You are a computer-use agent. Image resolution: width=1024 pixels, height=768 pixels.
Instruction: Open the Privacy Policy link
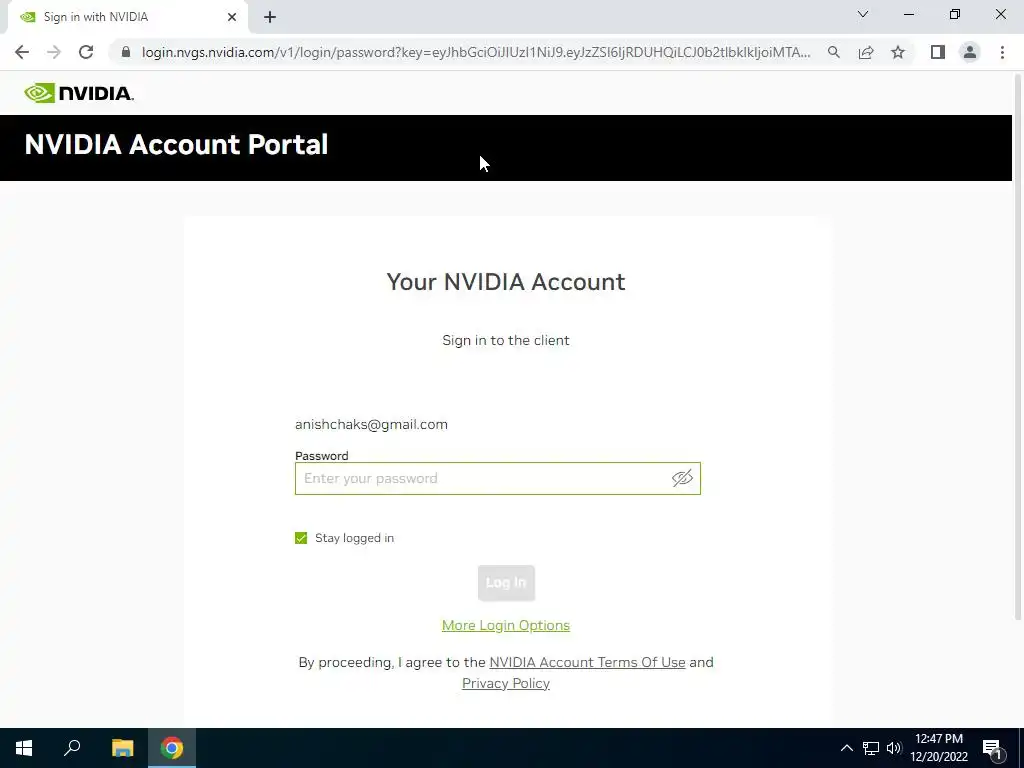click(505, 683)
